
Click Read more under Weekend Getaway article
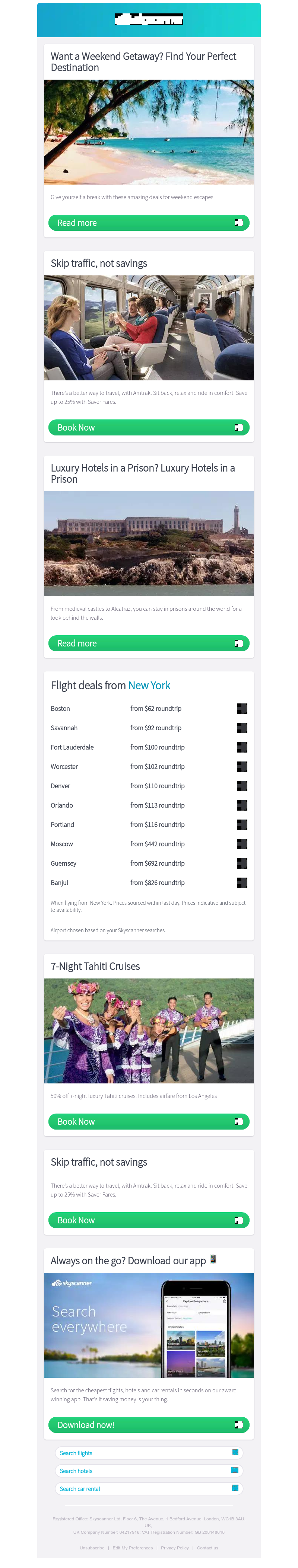tap(149, 223)
